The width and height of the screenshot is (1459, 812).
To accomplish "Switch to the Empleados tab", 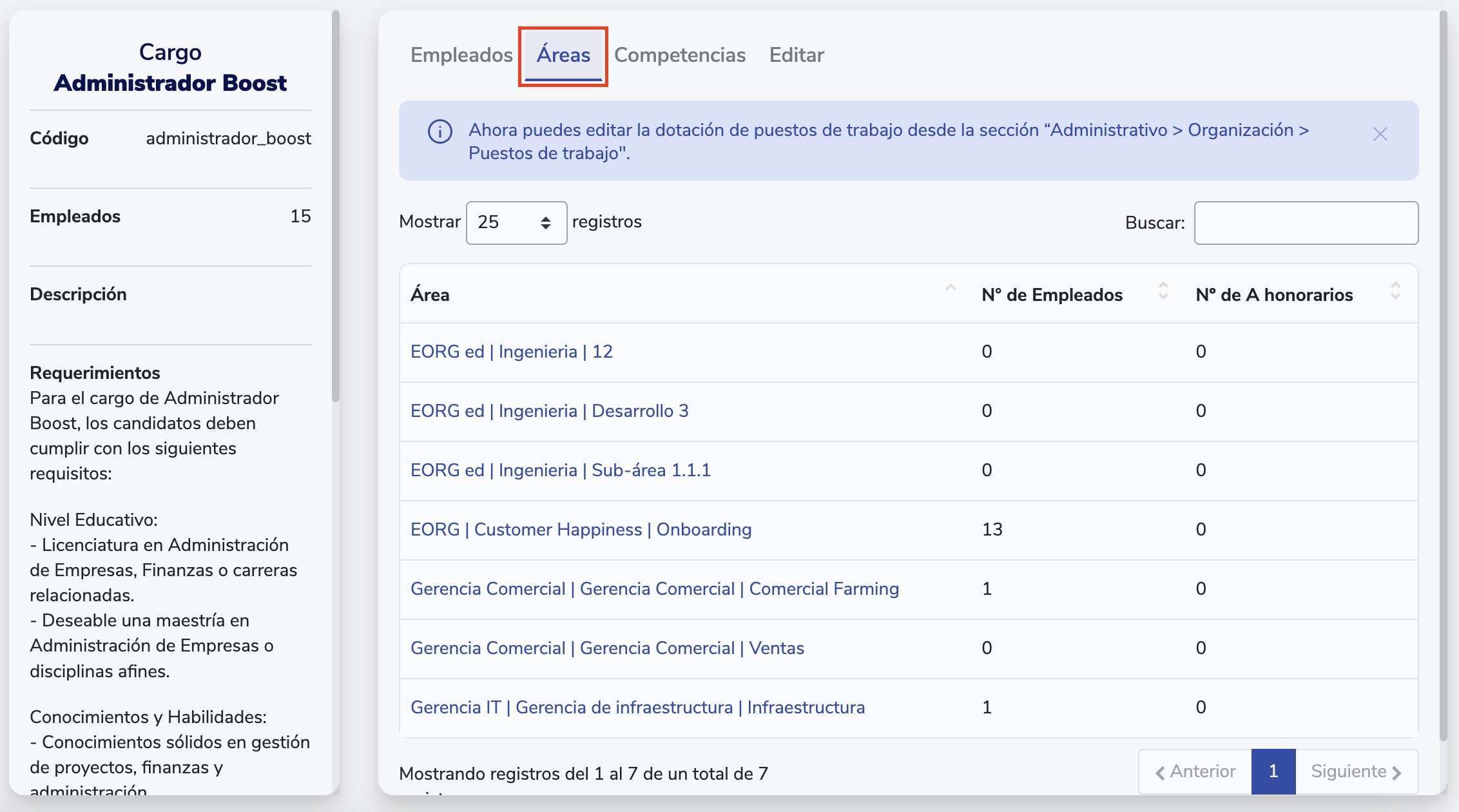I will click(461, 55).
